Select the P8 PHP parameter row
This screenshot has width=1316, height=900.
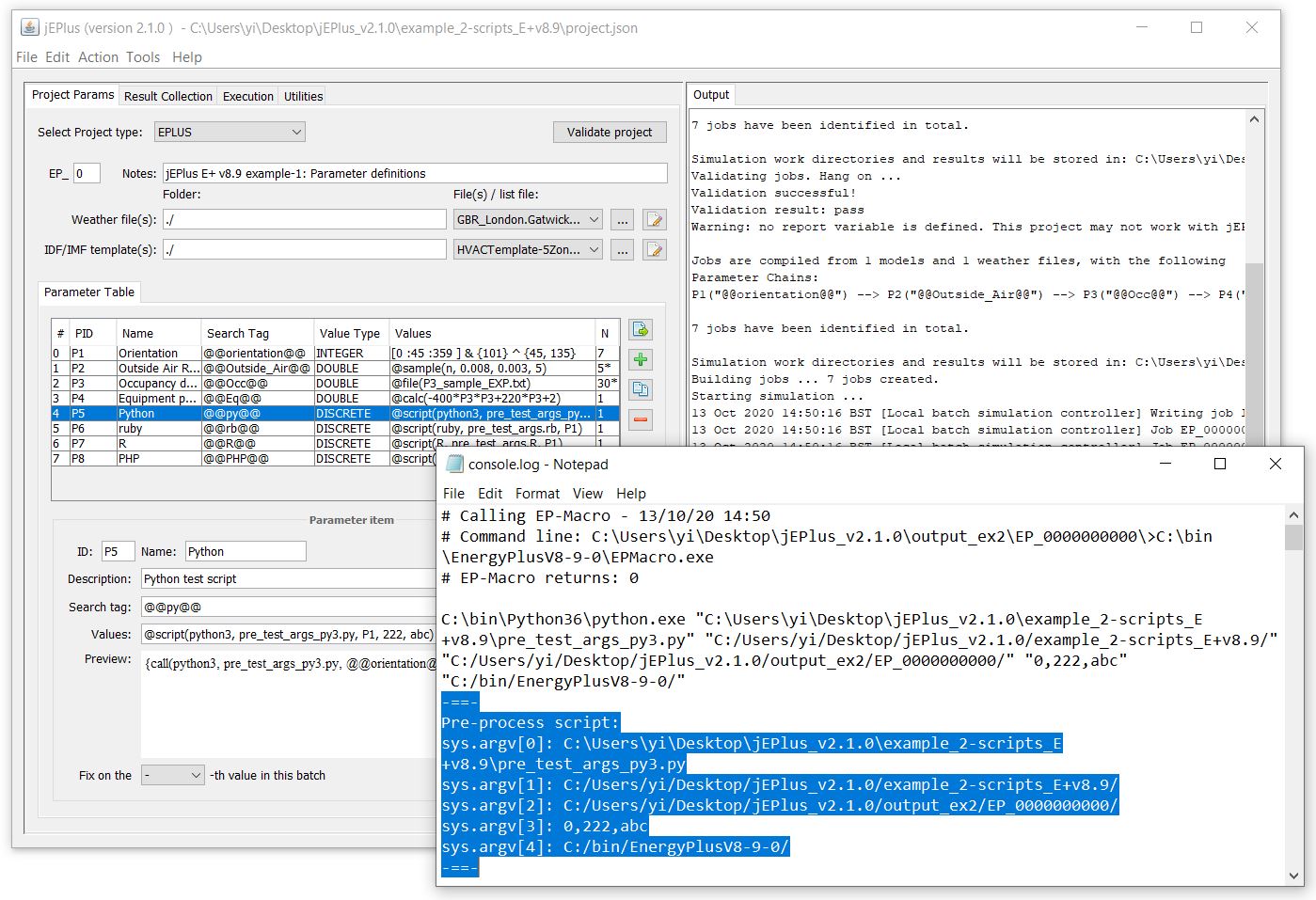click(x=244, y=459)
